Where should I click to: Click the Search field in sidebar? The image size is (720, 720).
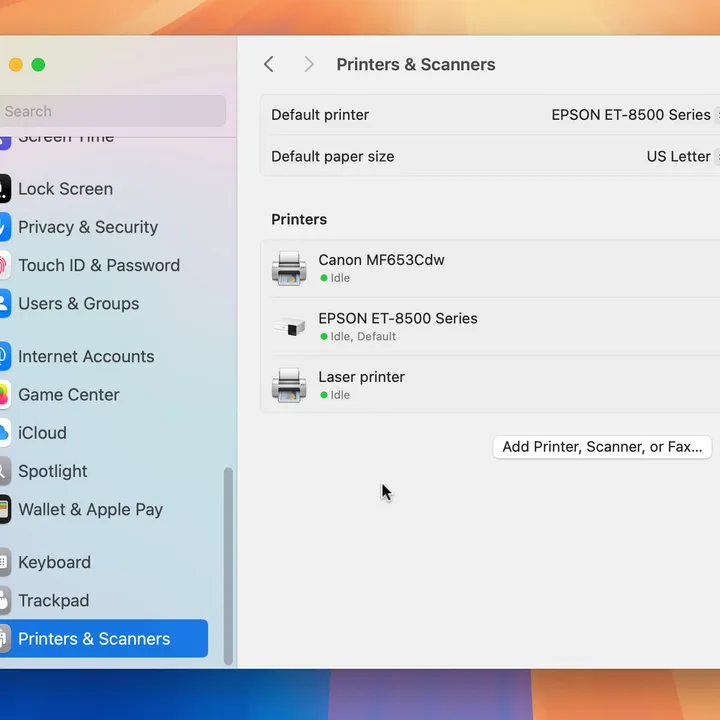coord(113,111)
